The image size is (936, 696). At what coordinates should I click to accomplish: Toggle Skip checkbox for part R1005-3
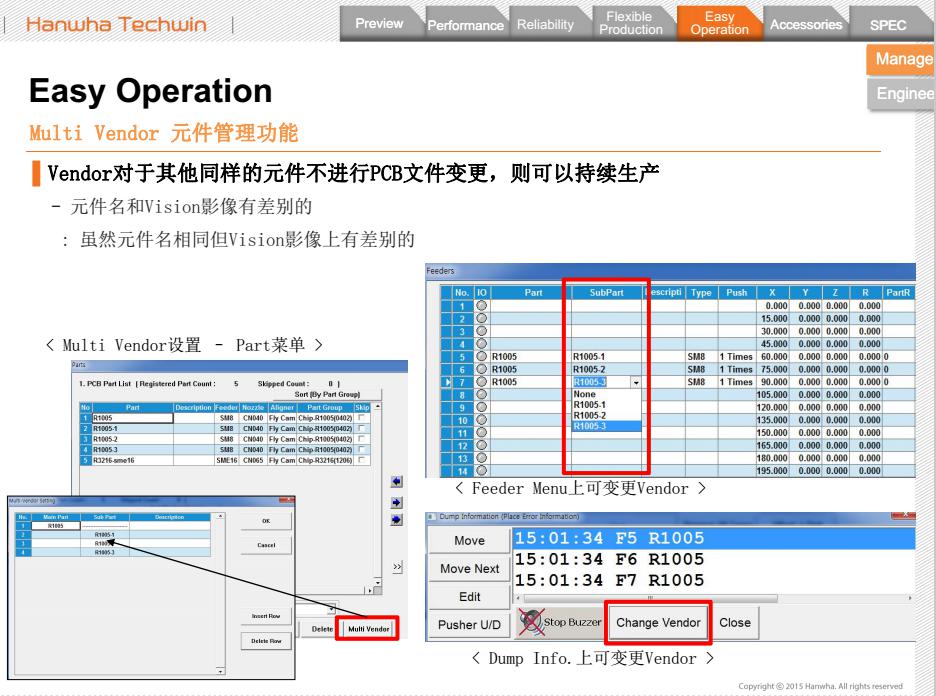[x=361, y=449]
